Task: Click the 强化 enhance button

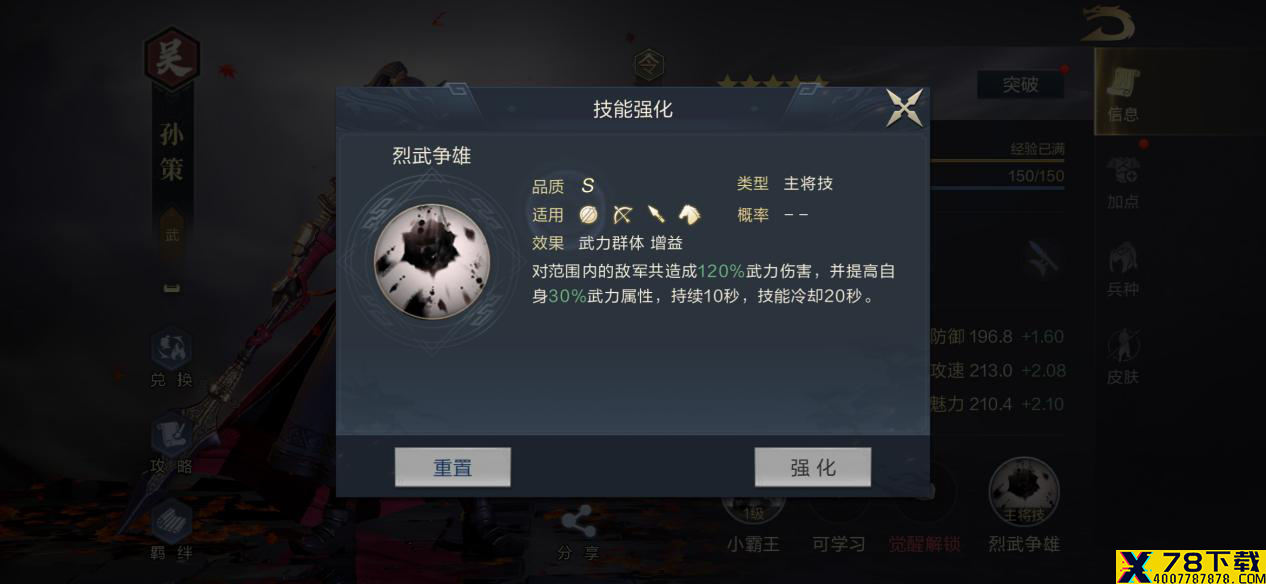Action: click(812, 467)
